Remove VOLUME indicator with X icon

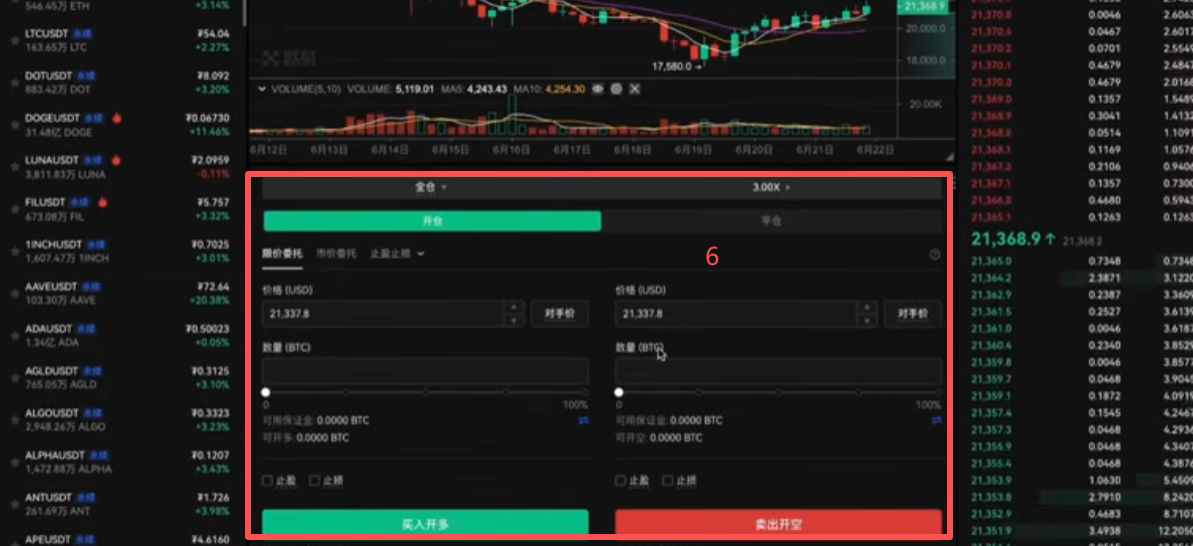pyautogui.click(x=635, y=89)
